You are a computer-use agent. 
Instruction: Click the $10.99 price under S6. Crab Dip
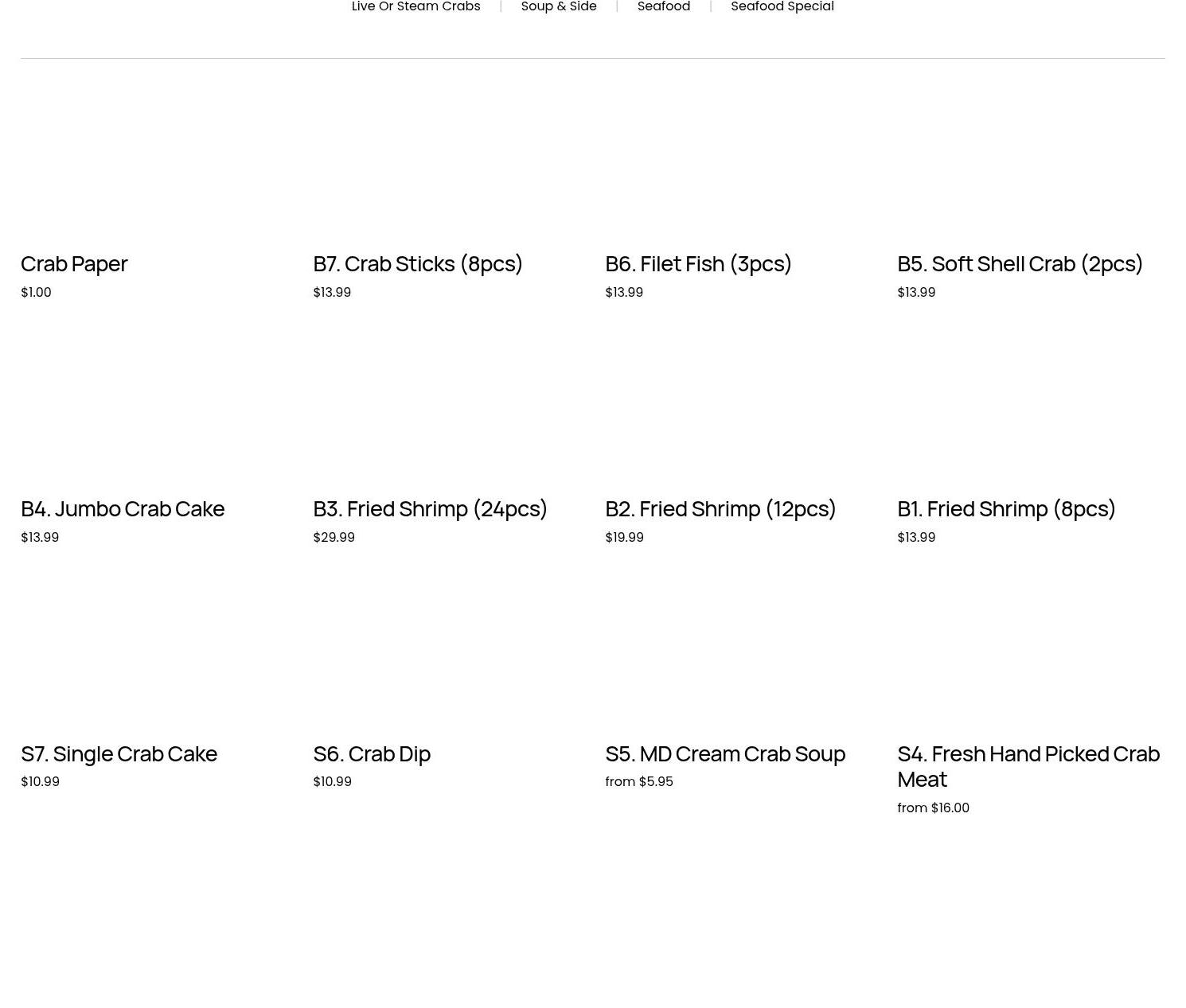(332, 781)
